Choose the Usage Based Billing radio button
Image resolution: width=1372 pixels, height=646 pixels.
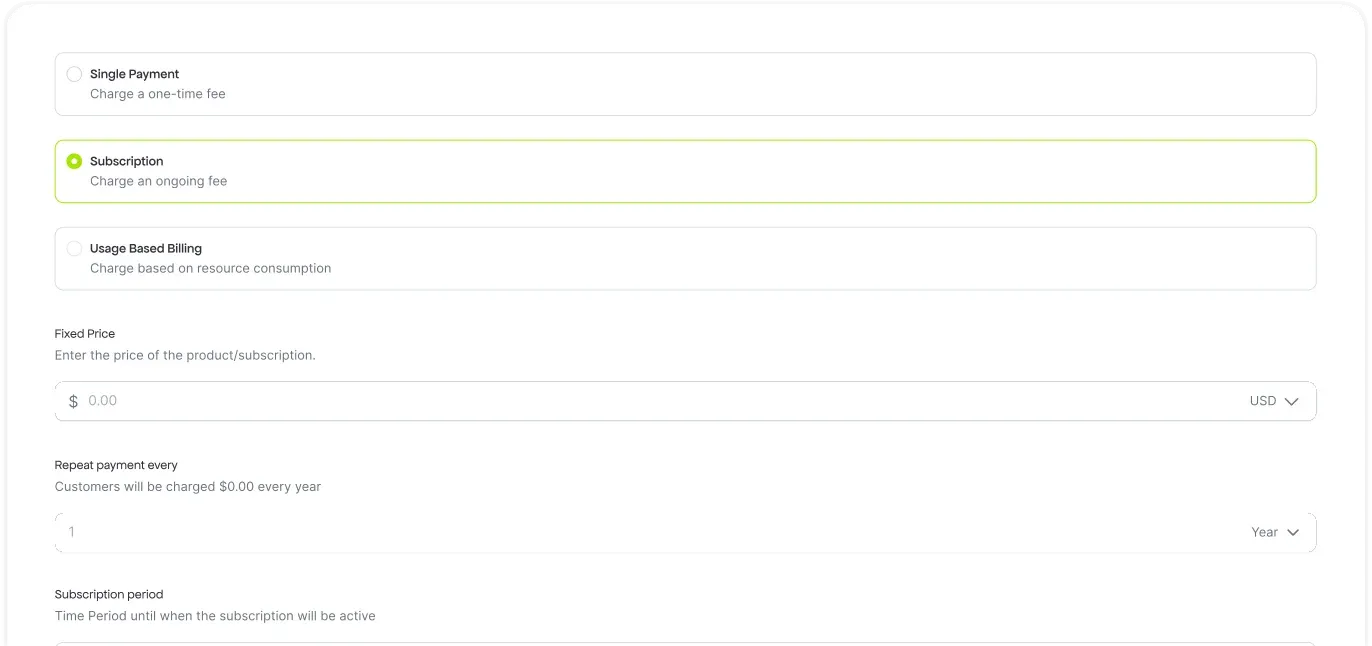click(74, 248)
